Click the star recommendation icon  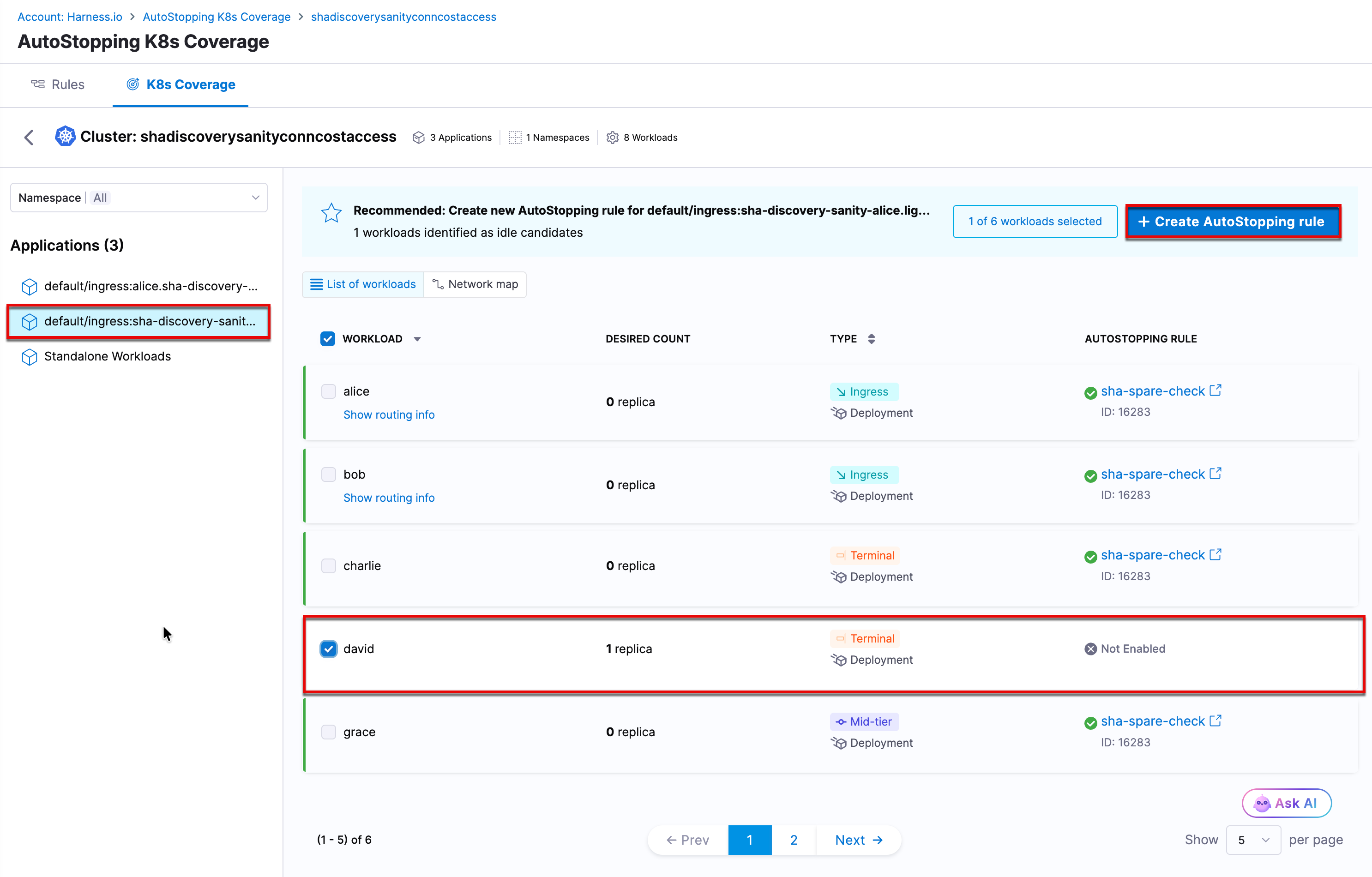click(331, 213)
